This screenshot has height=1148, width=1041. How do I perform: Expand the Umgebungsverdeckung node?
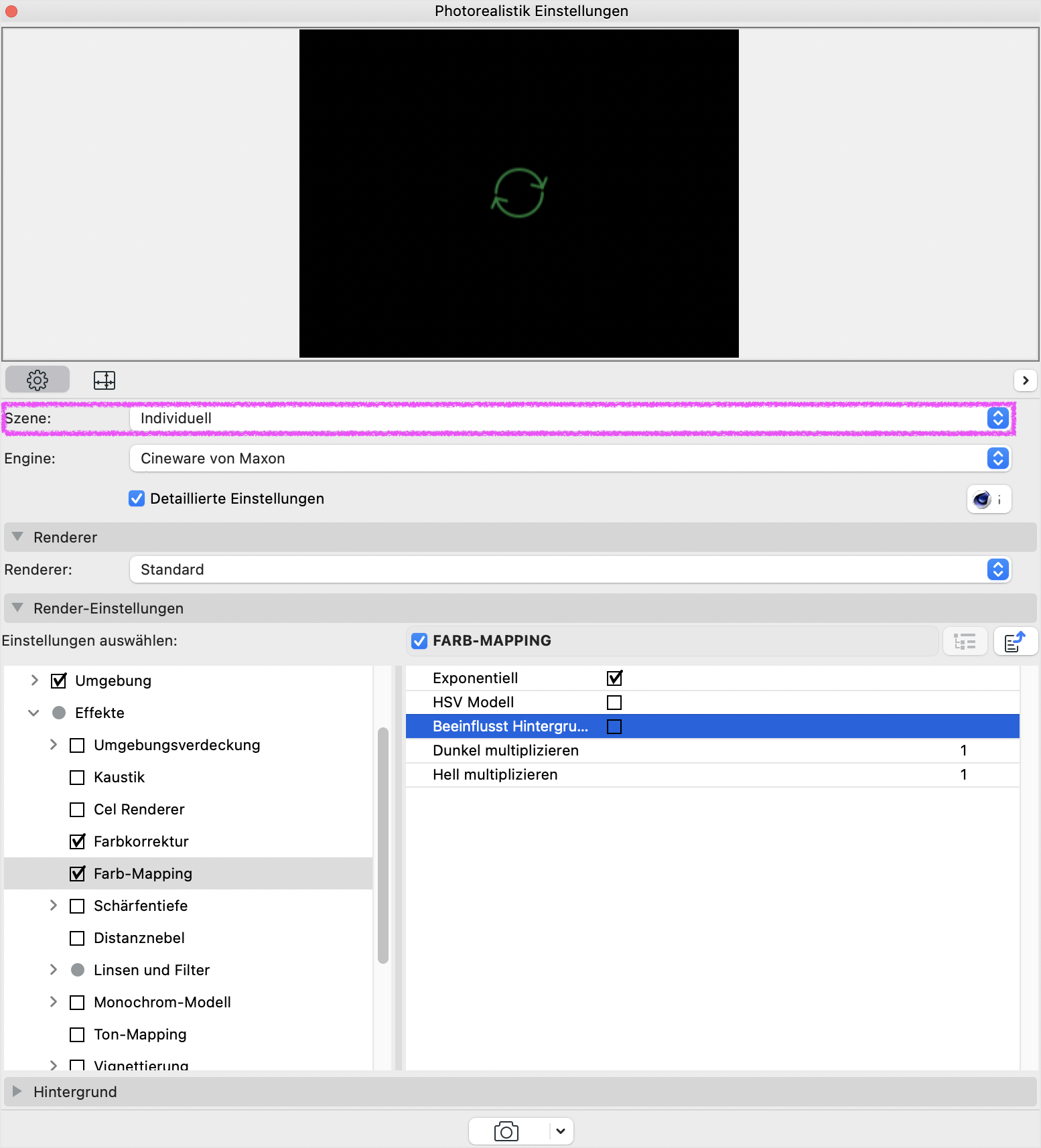(x=54, y=745)
